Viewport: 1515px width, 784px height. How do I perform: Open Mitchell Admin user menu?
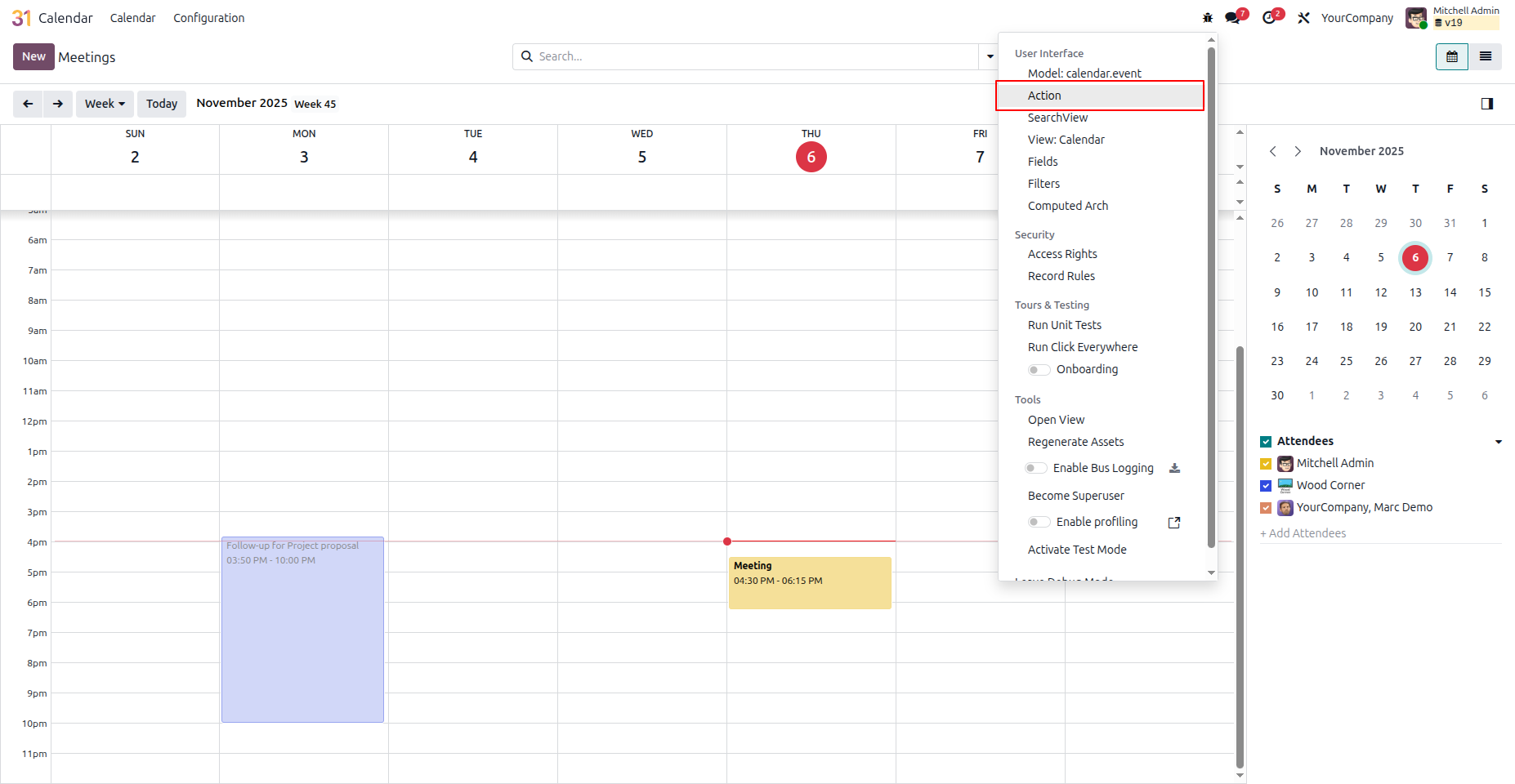(x=1453, y=18)
